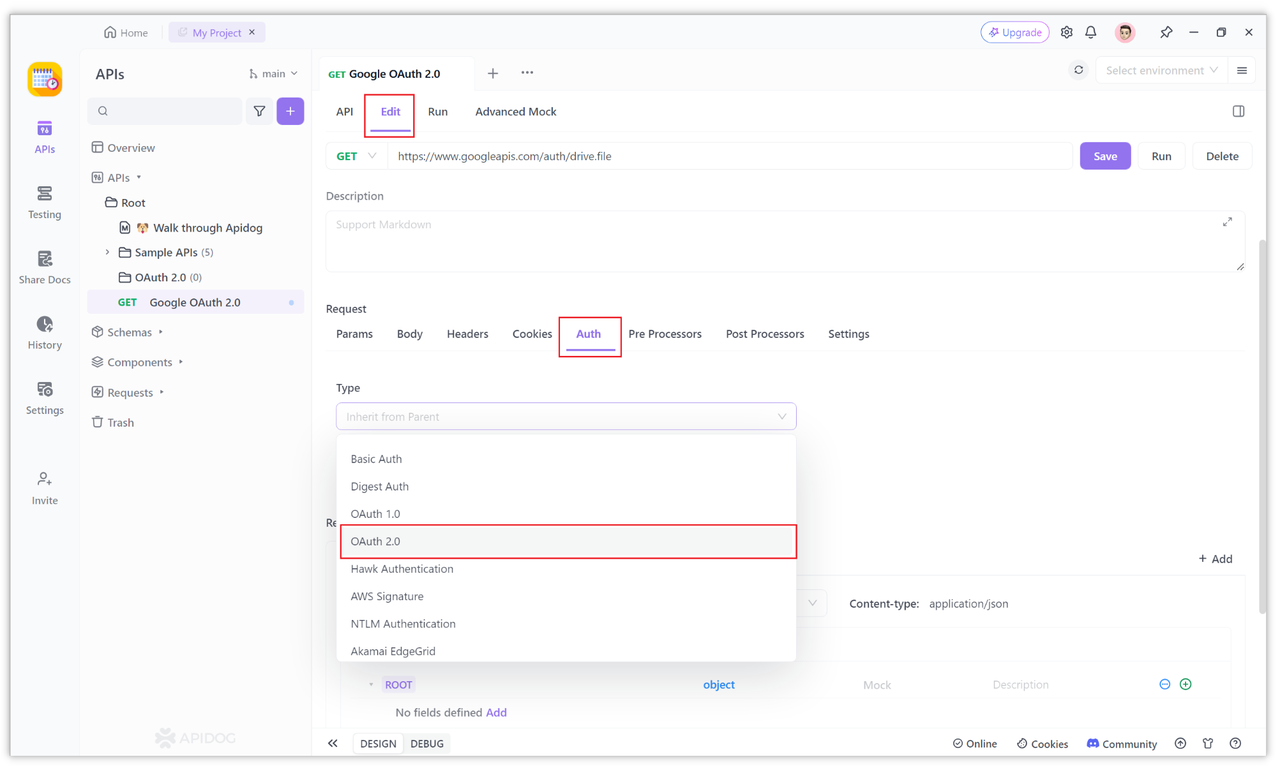Toggle the right side panel layout icon
The image size is (1280, 766).
tap(1238, 111)
